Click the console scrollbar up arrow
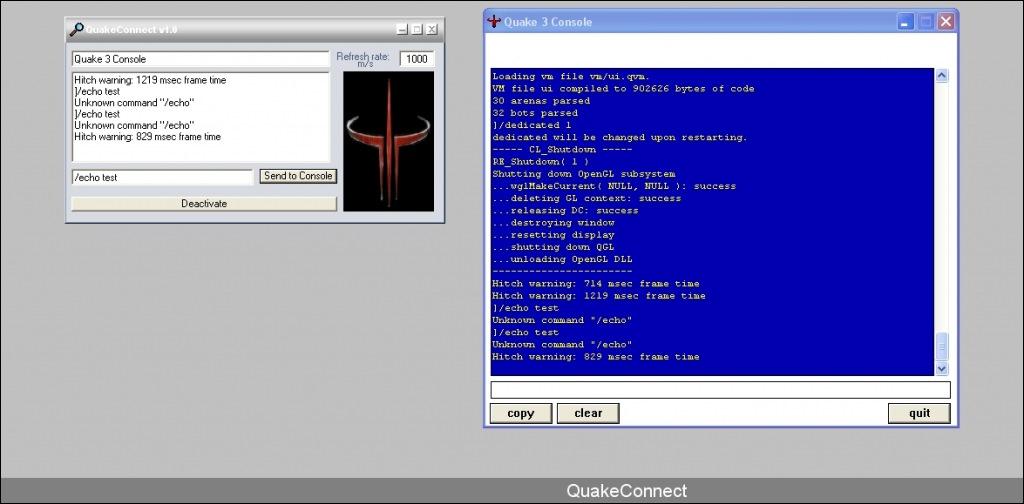This screenshot has width=1024, height=504. pyautogui.click(x=941, y=76)
